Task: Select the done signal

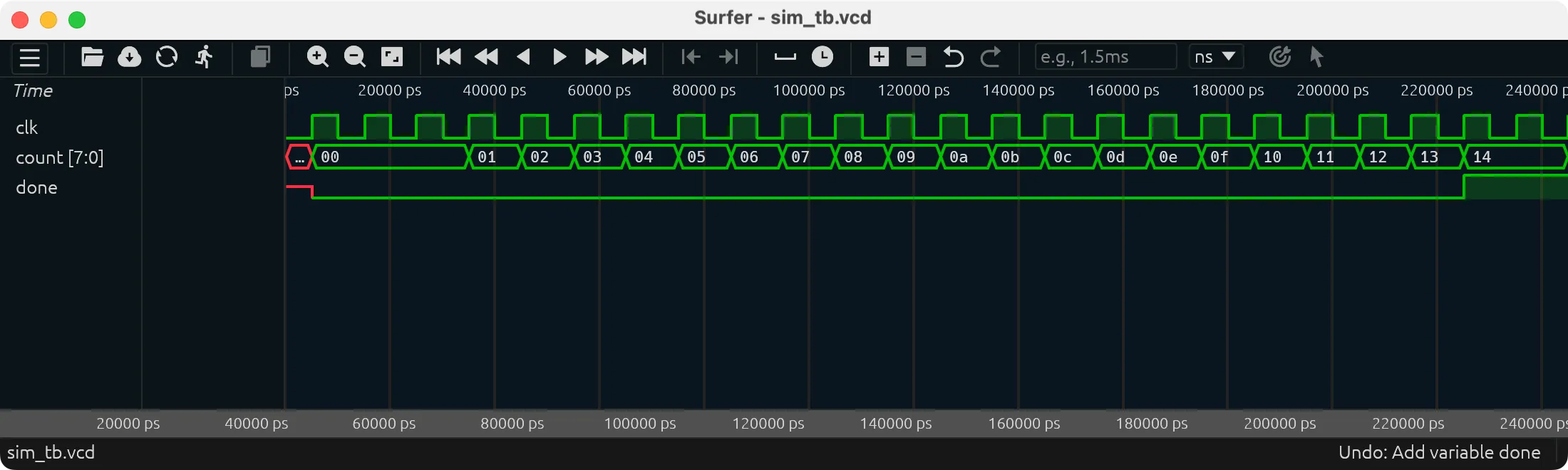Action: click(x=36, y=187)
